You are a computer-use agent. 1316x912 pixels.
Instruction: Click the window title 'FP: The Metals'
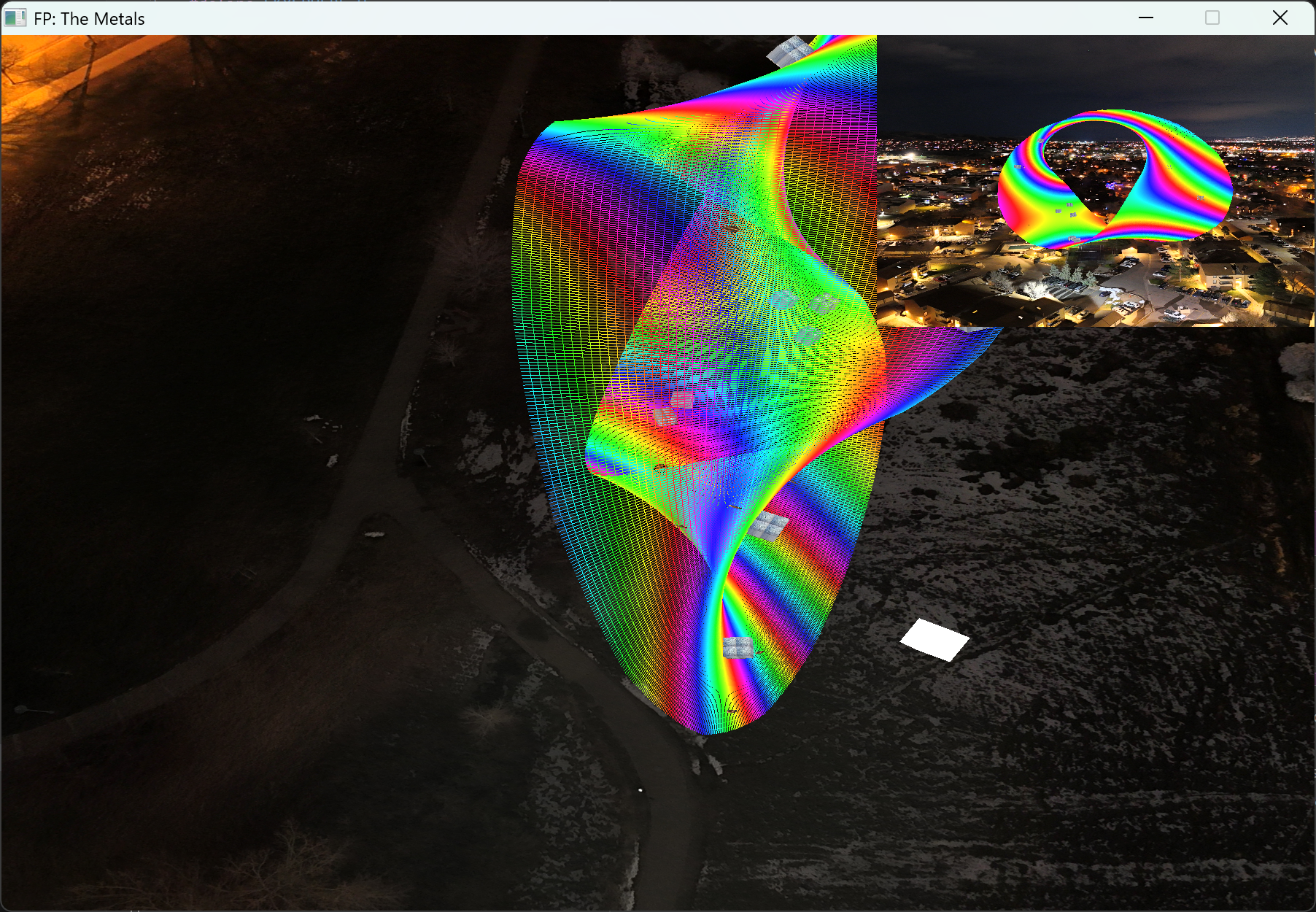(89, 18)
